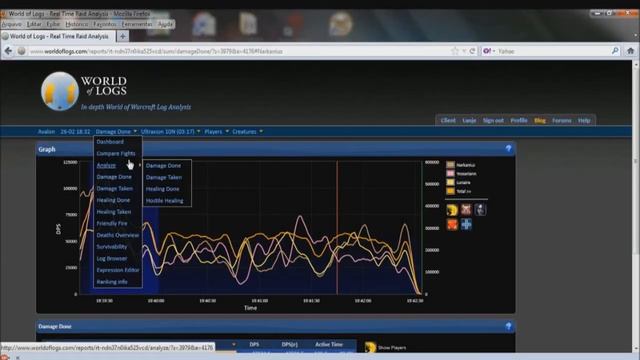Image resolution: width=640 pixels, height=360 pixels.
Task: Select Expression Editor from the dropdown list
Action: [118, 270]
